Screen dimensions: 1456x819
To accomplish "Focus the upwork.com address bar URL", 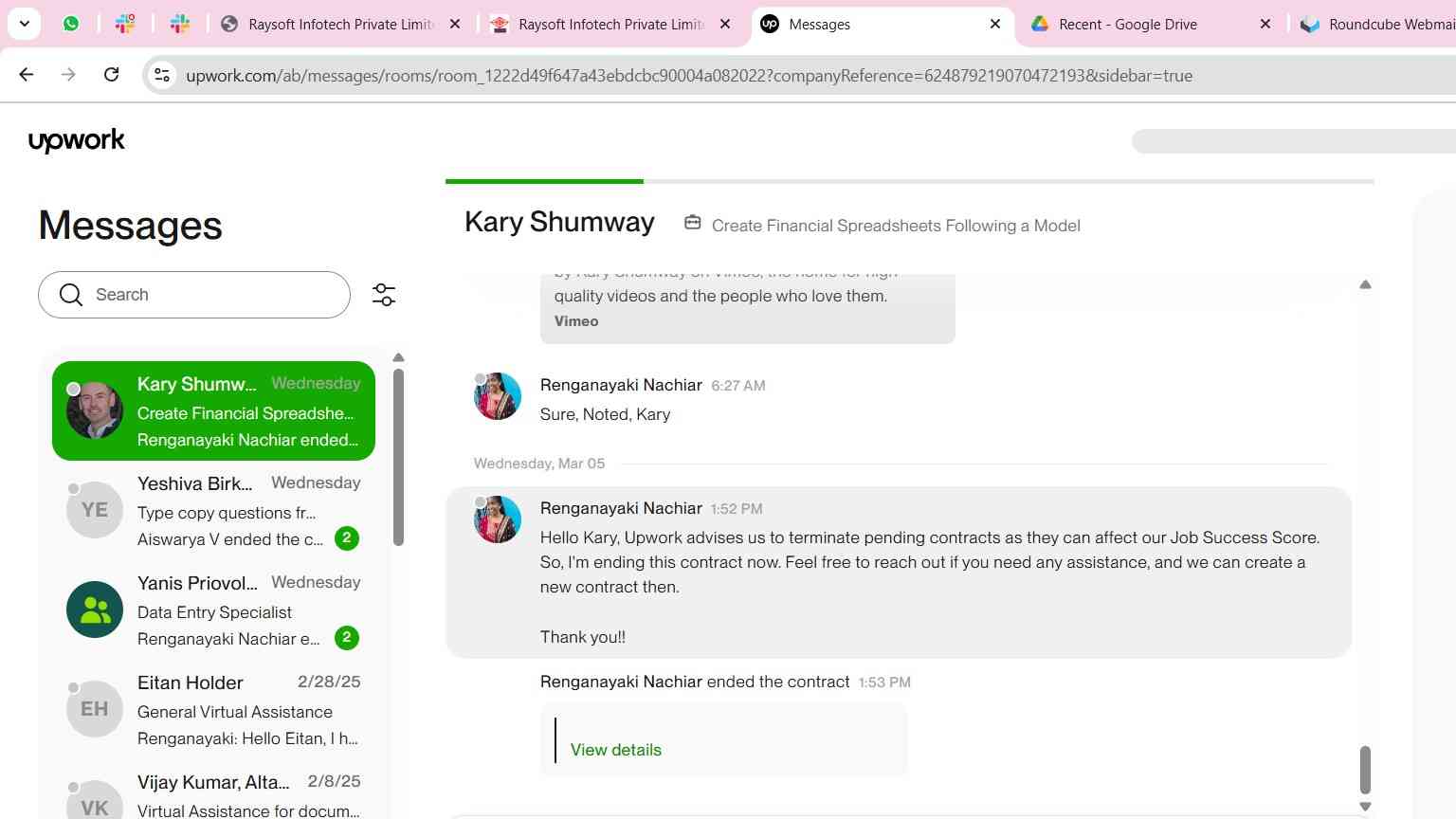I will coord(689,76).
